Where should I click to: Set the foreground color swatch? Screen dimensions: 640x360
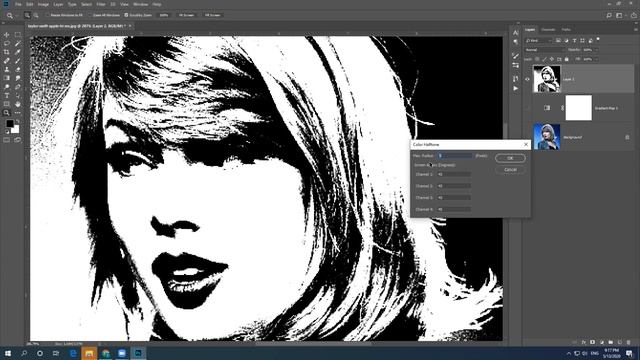click(x=9, y=124)
